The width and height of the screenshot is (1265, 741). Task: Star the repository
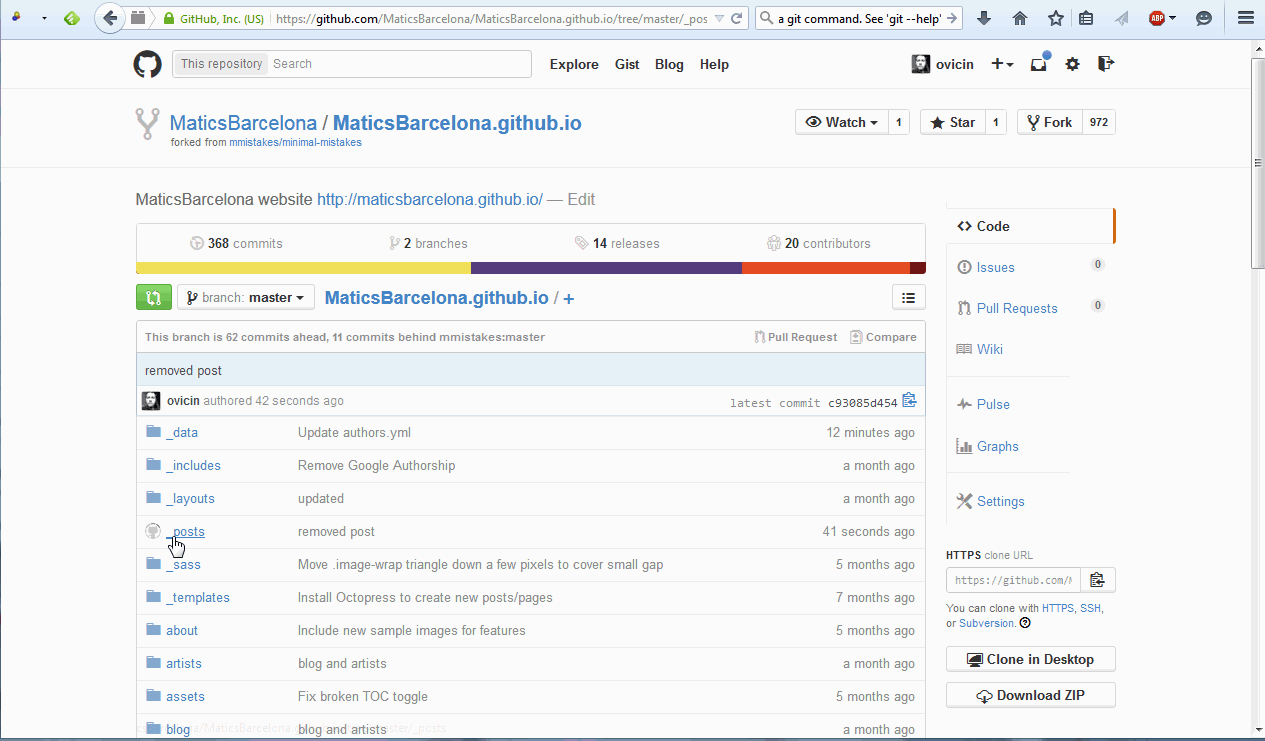pyautogui.click(x=952, y=122)
